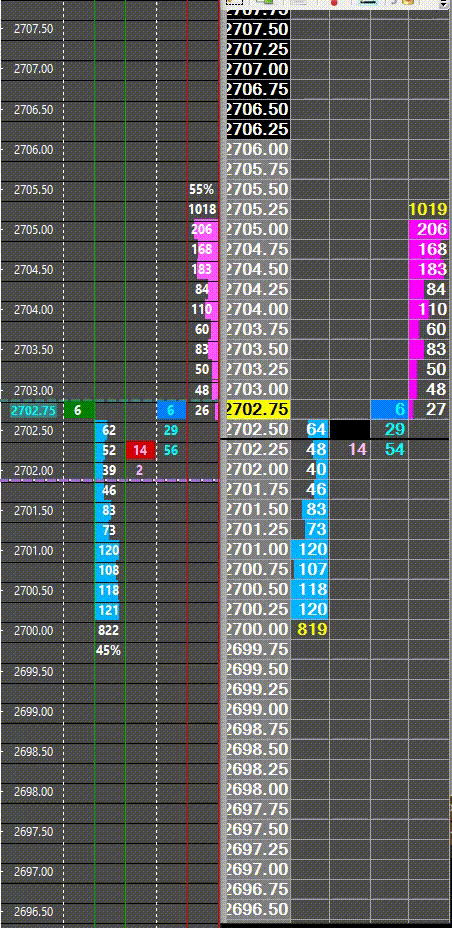The image size is (452, 928).
Task: Click the teal line toolbar icon
Action: (x=368, y=2)
